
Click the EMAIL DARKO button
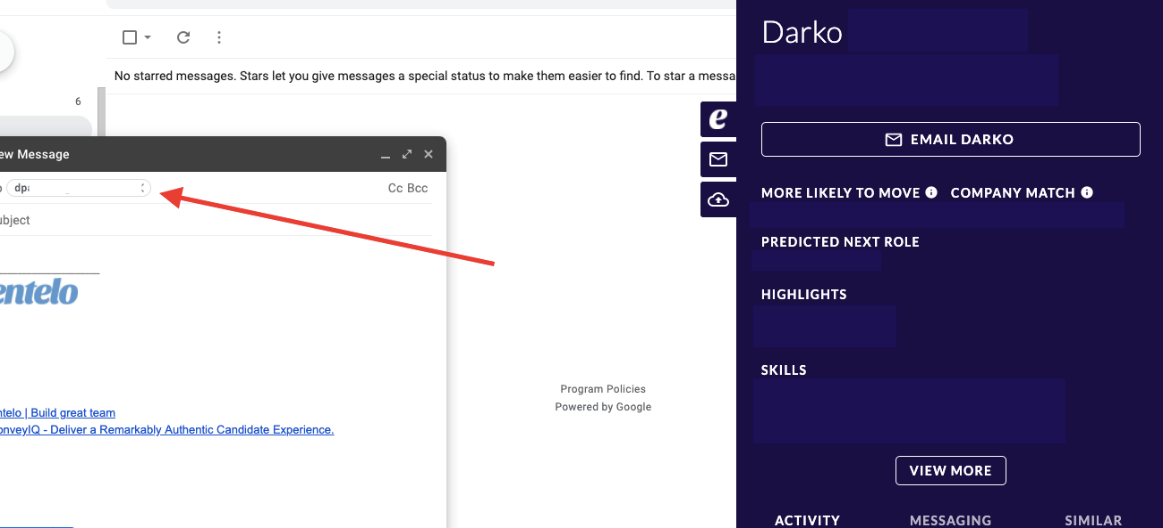pyautogui.click(x=950, y=139)
